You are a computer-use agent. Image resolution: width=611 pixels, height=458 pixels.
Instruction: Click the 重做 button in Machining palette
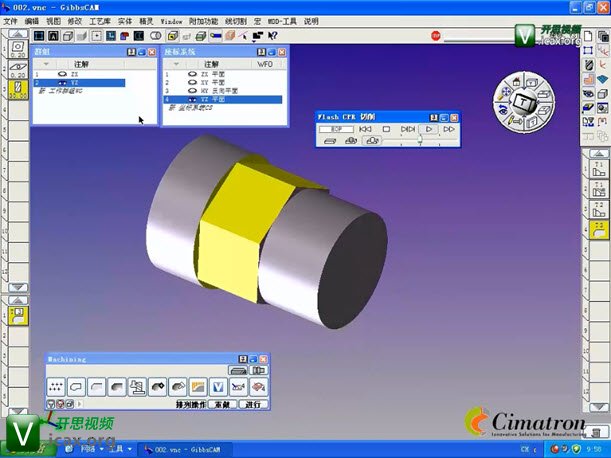223,405
